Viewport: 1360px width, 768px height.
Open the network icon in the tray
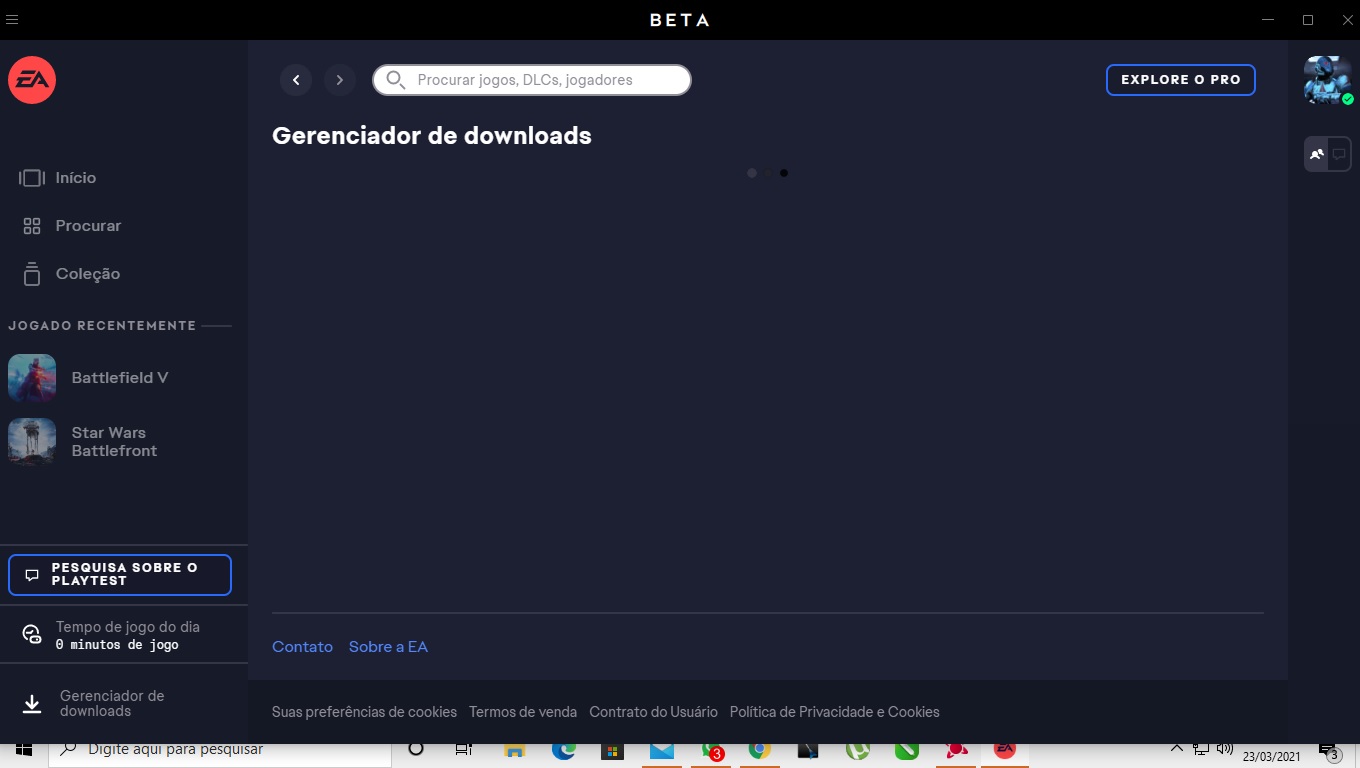pos(1202,749)
